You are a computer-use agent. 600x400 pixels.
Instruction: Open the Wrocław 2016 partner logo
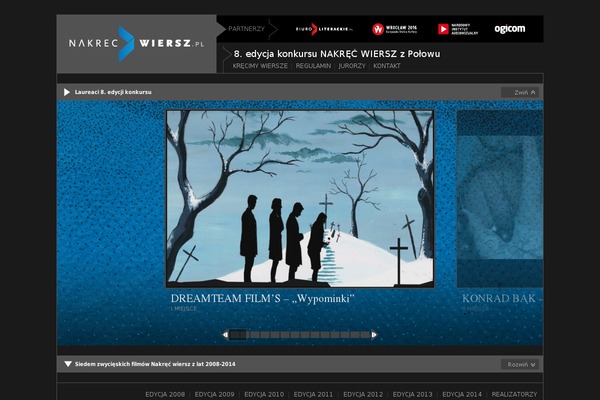click(394, 29)
